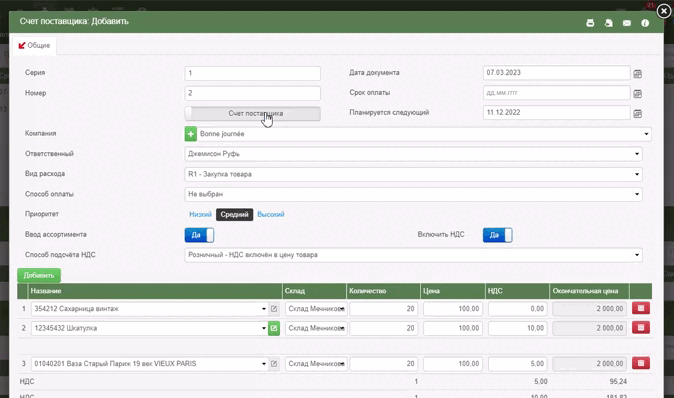Click the export document icon in the header
The width and height of the screenshot is (674, 398).
(x=609, y=23)
